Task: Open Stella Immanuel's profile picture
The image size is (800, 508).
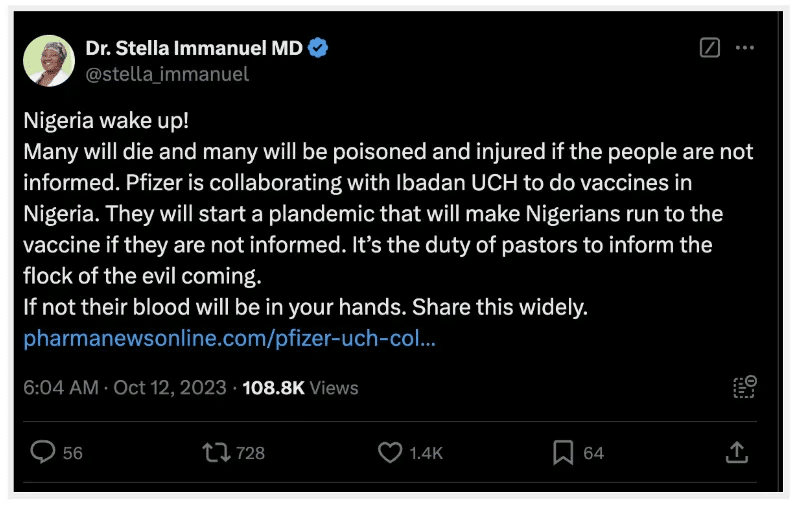Action: (x=49, y=60)
